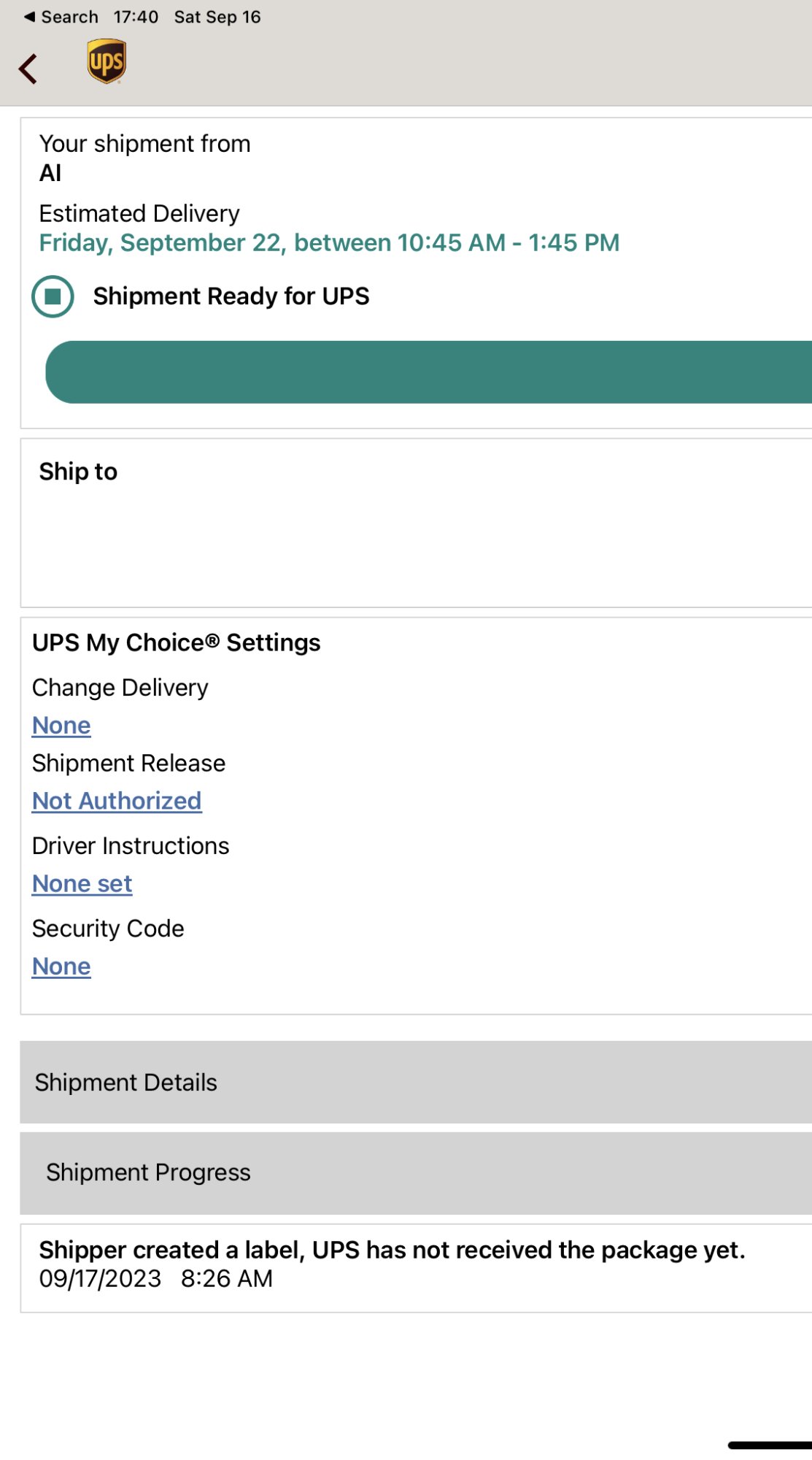The image size is (812, 1460).
Task: Tap the back arrow icon
Action: [x=28, y=69]
